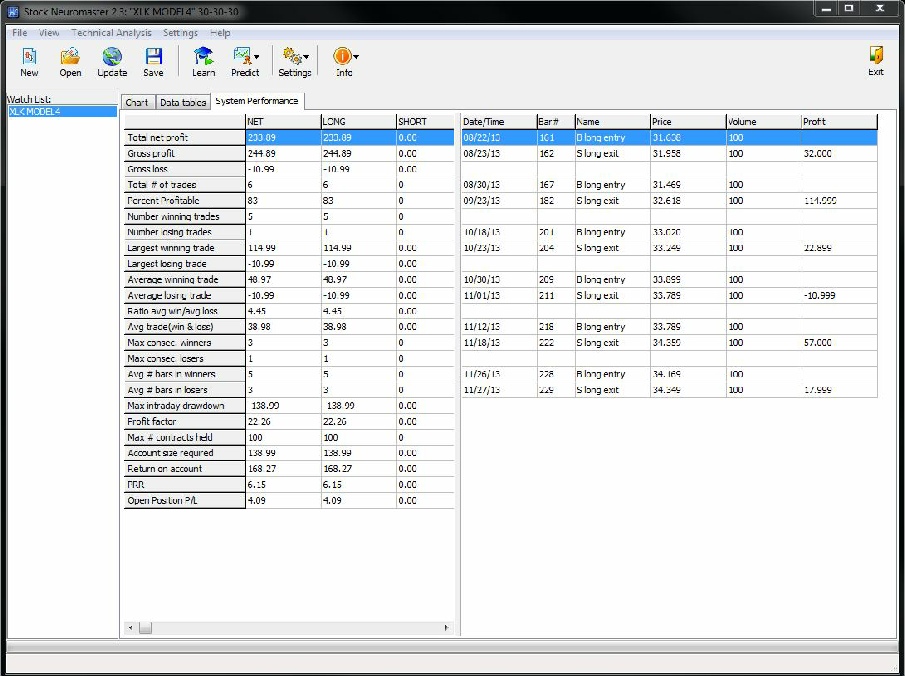Click the NET column header
The height and width of the screenshot is (676, 905).
click(283, 122)
